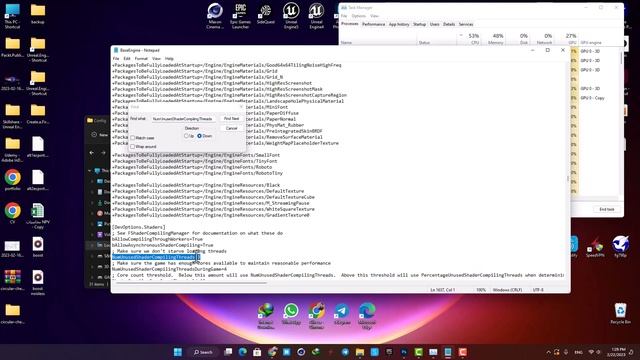640x360 pixels.
Task: Open the Excel NPV Copy file on desktop
Action: tap(38, 216)
